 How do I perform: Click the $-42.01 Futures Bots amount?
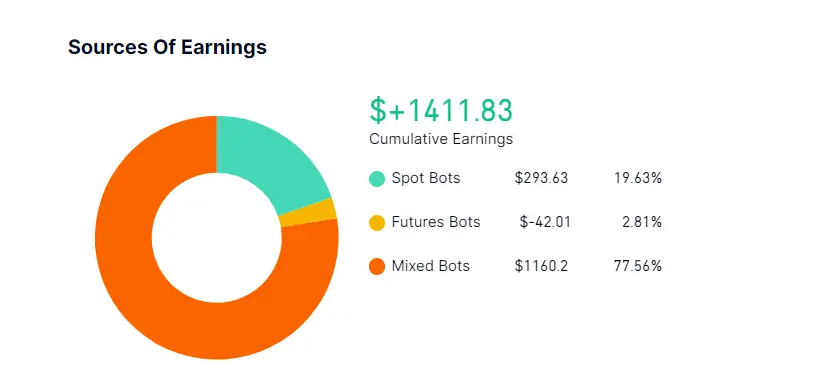coord(545,222)
